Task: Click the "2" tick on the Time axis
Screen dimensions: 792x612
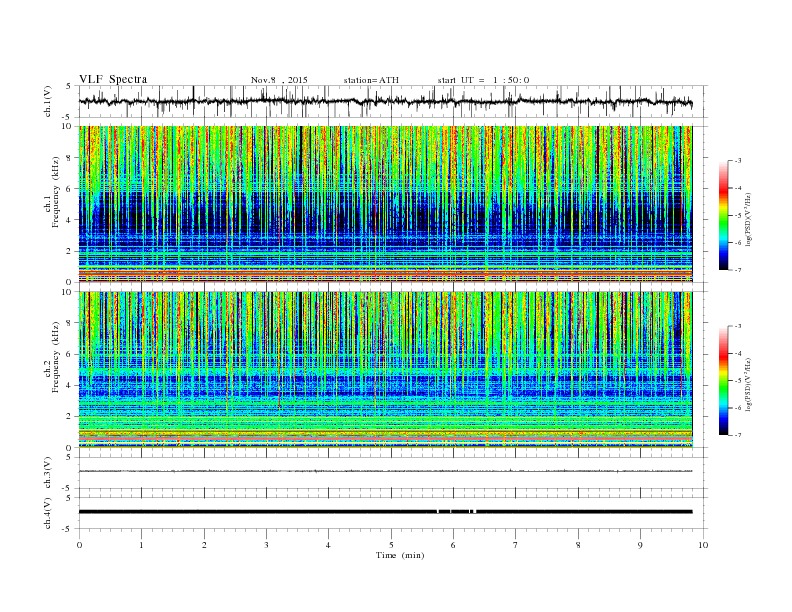Action: 204,545
